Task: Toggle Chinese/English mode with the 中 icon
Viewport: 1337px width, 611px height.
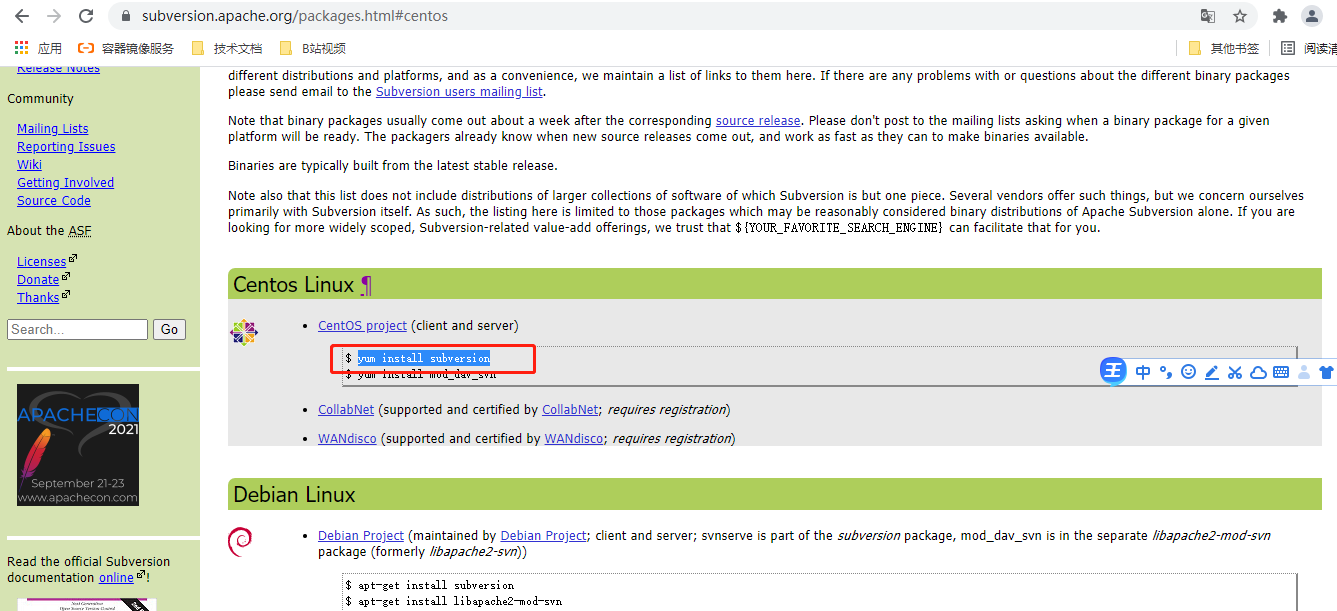Action: pyautogui.click(x=1143, y=371)
